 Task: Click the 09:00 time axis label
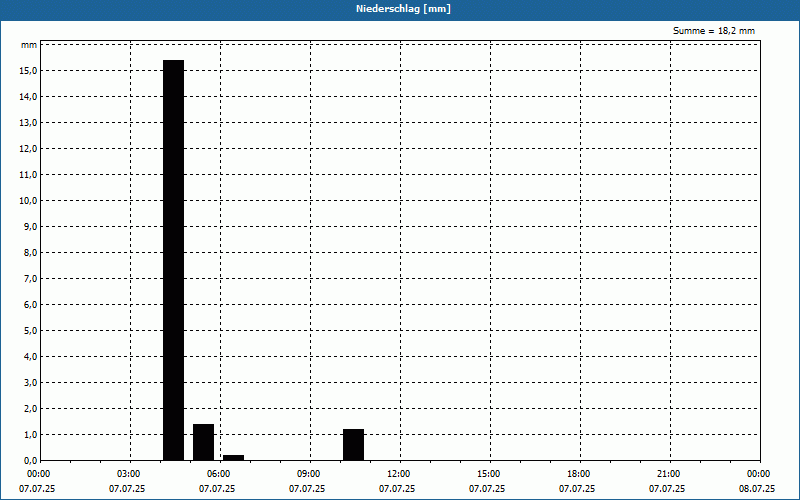point(309,474)
